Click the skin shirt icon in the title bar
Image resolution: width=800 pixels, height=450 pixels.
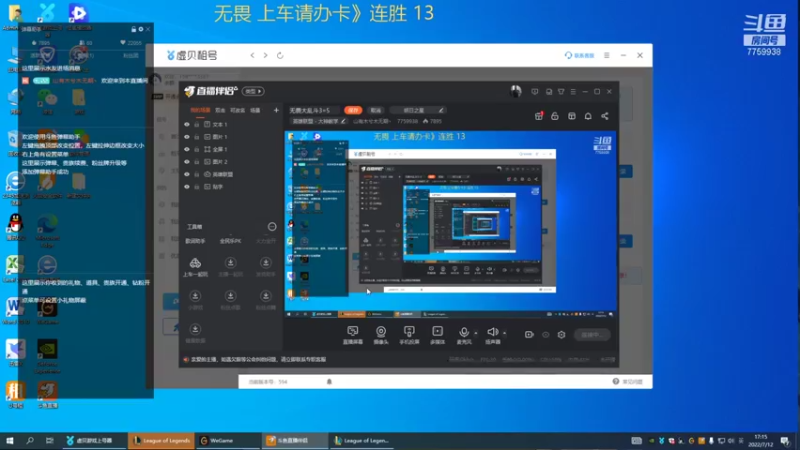(x=561, y=92)
